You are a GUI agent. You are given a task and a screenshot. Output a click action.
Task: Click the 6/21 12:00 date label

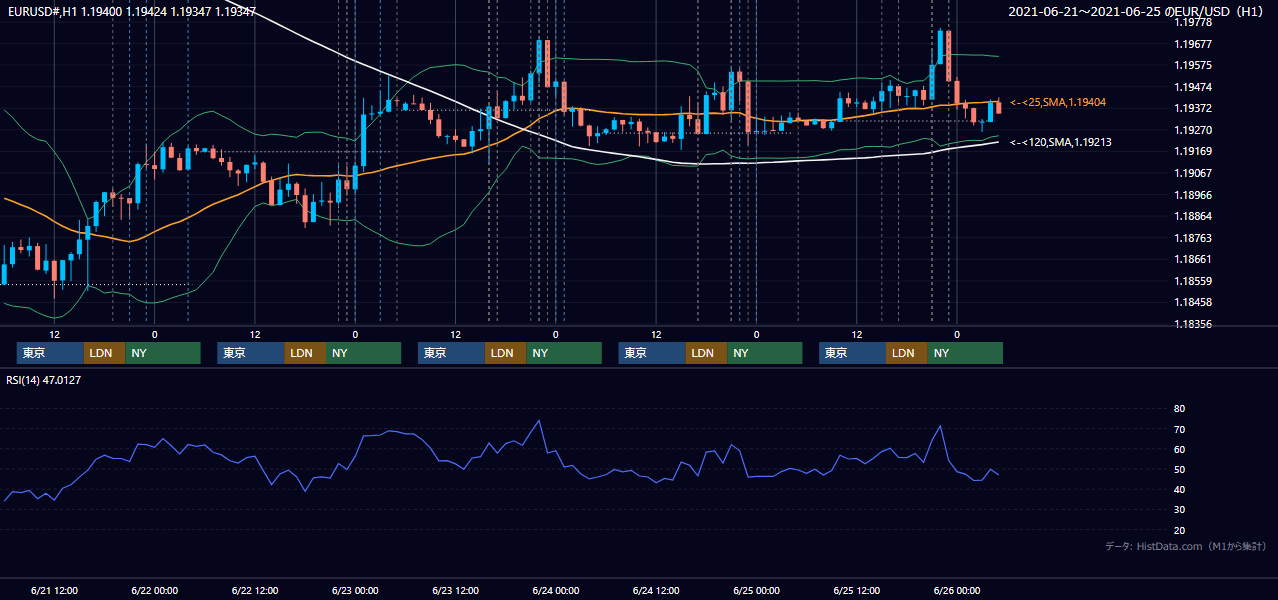click(54, 590)
